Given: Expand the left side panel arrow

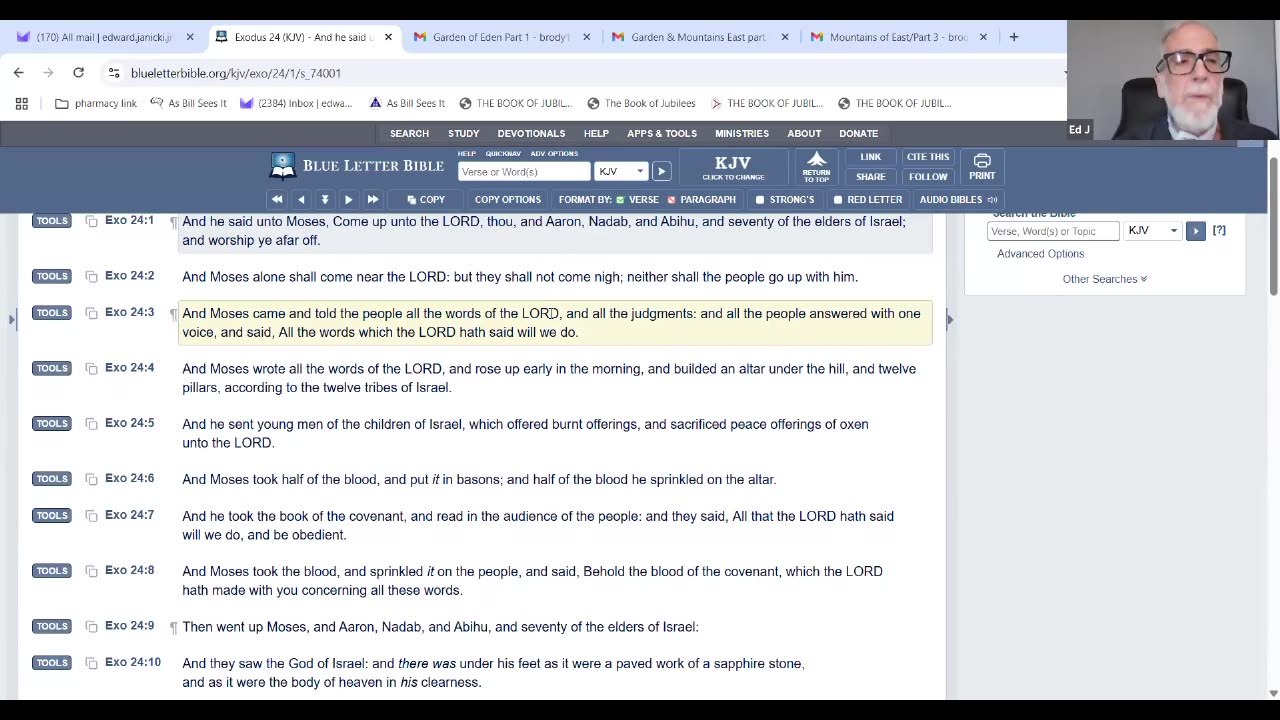Looking at the screenshot, I should (x=12, y=320).
